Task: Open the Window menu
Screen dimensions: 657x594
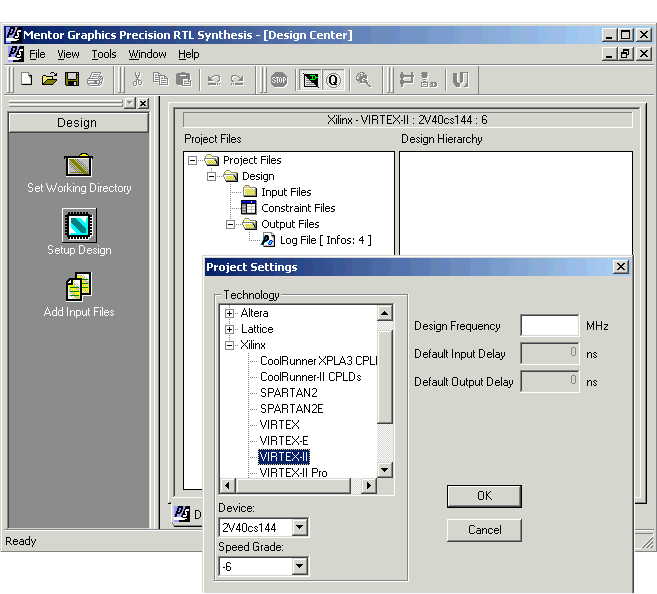Action: pyautogui.click(x=147, y=54)
